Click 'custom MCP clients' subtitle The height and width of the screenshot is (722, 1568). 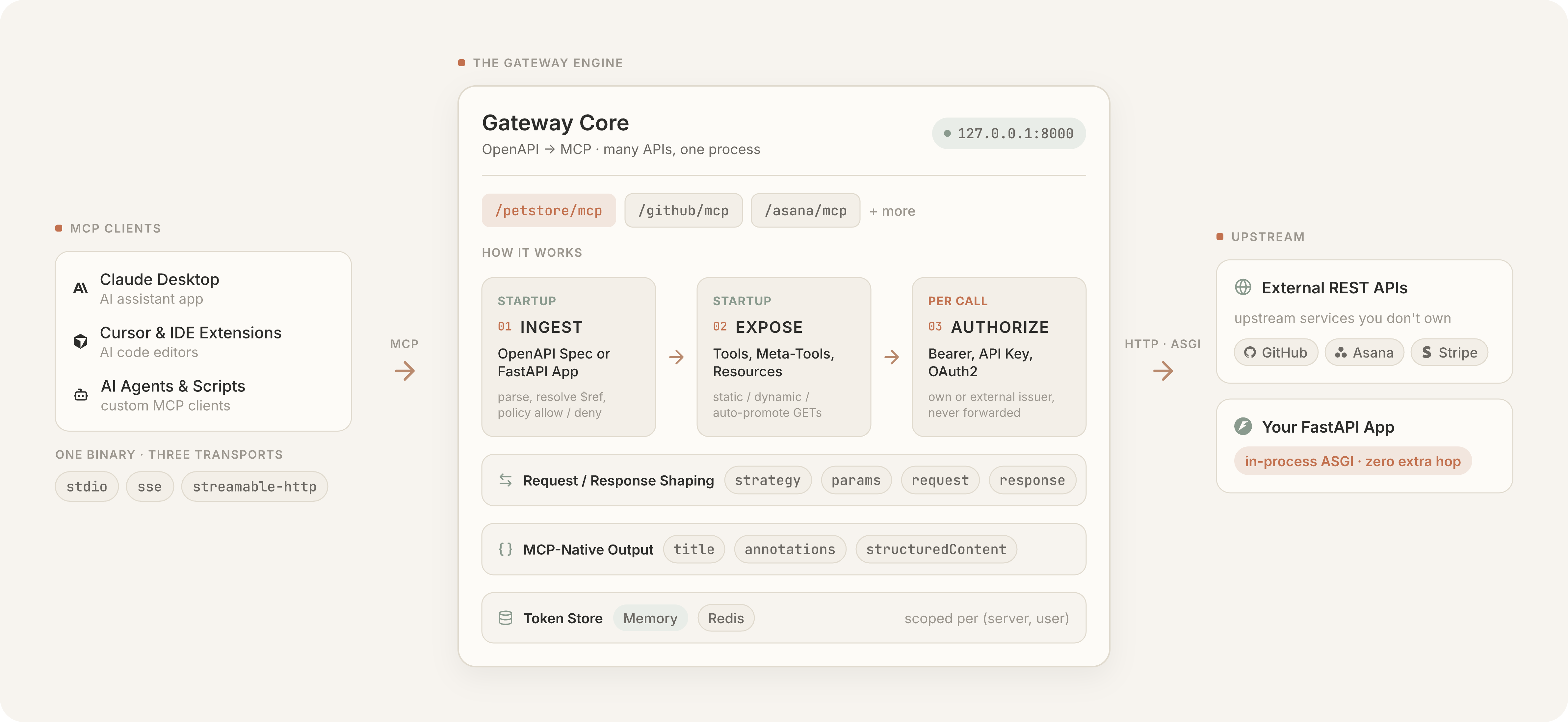click(165, 405)
